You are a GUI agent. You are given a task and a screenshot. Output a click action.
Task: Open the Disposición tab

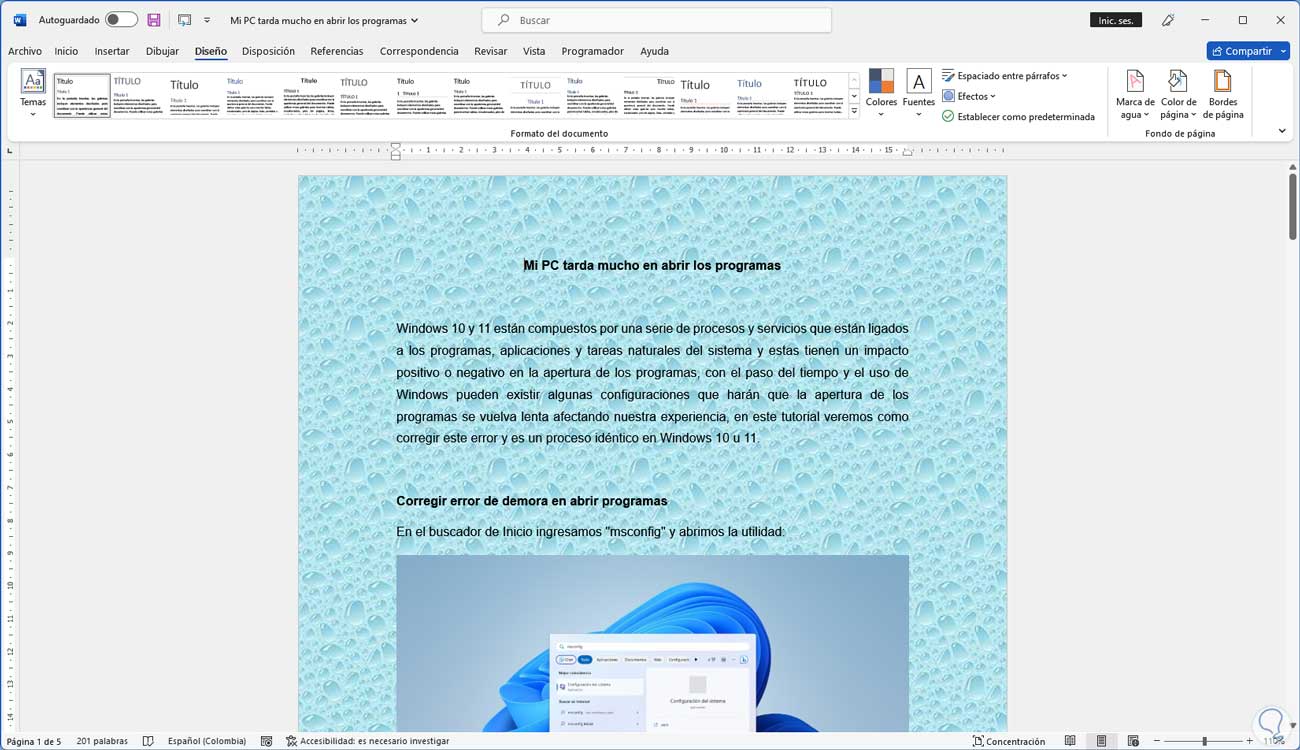click(268, 51)
